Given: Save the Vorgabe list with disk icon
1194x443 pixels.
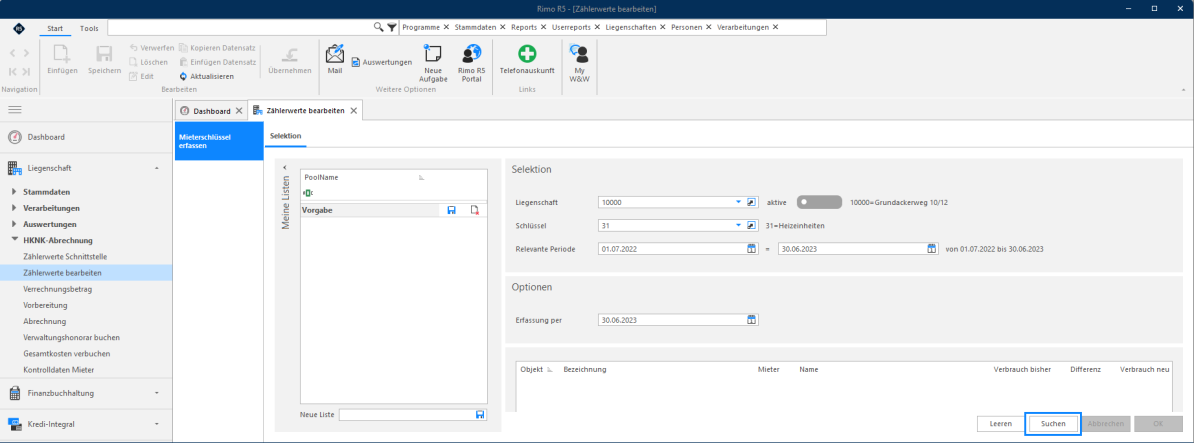Looking at the screenshot, I should [x=452, y=210].
